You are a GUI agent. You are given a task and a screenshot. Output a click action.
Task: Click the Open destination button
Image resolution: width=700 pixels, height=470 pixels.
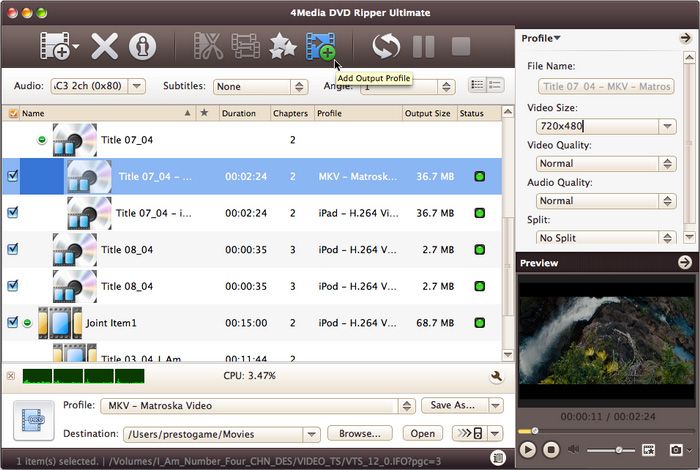coord(422,433)
